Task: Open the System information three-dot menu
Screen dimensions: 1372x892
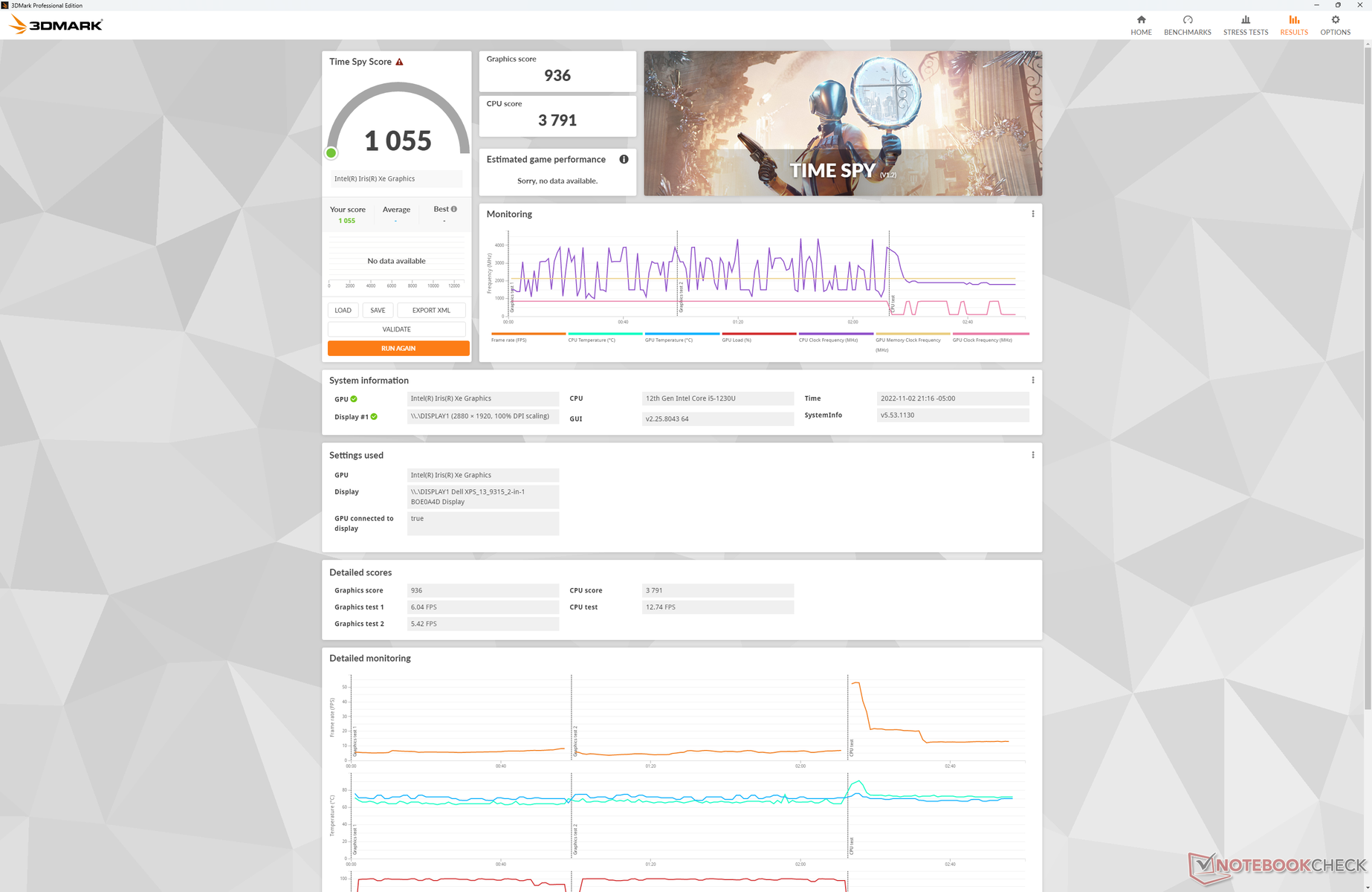Action: click(1032, 381)
